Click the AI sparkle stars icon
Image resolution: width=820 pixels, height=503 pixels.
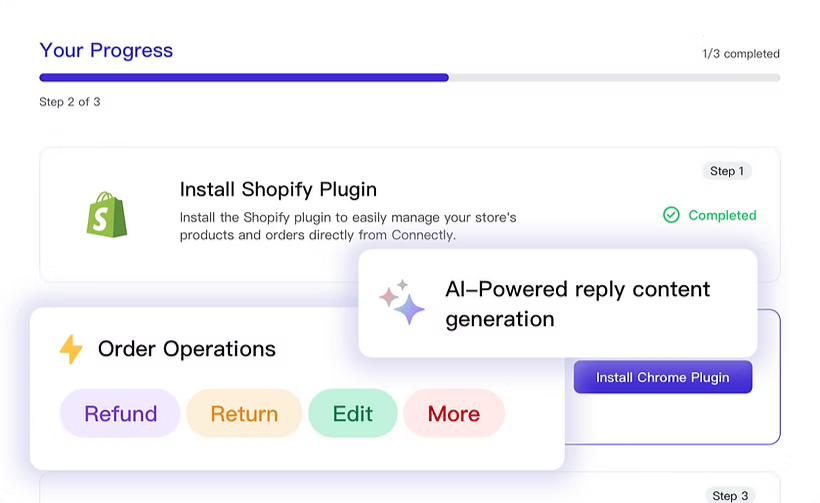[402, 303]
